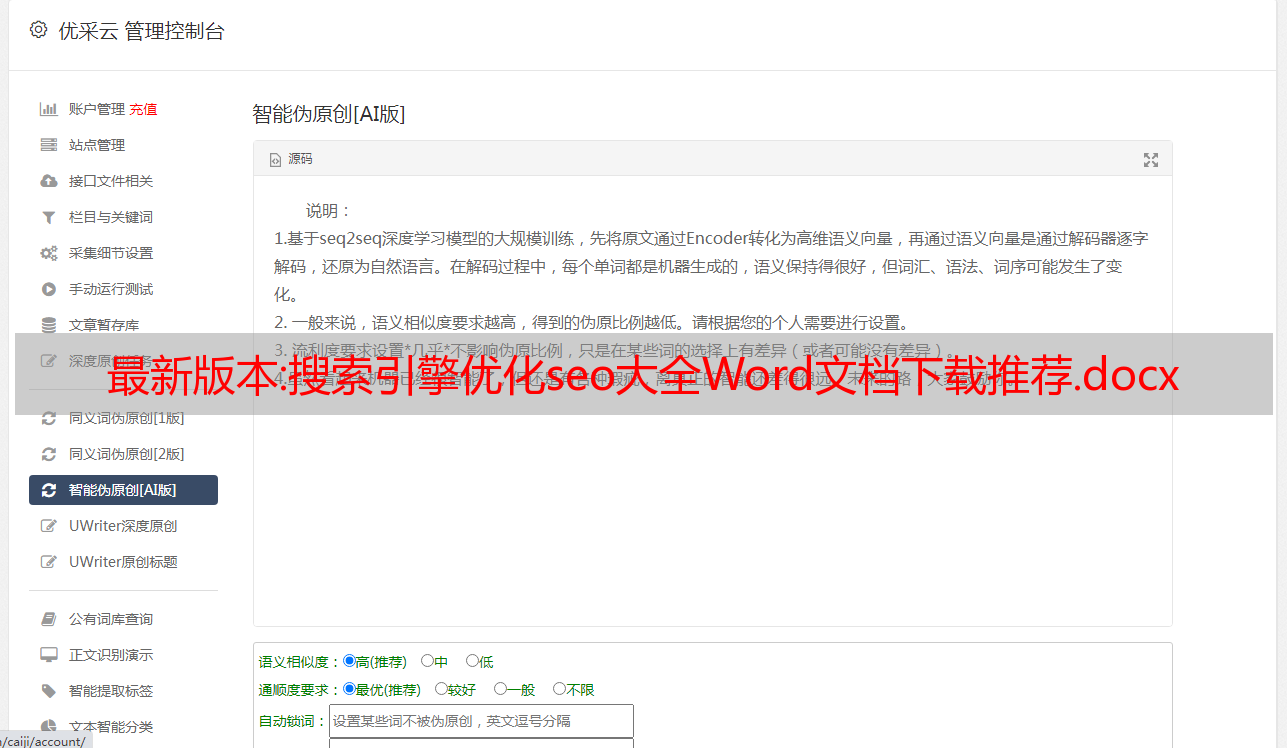Click the 充值 link next to 账户管理

tap(143, 109)
